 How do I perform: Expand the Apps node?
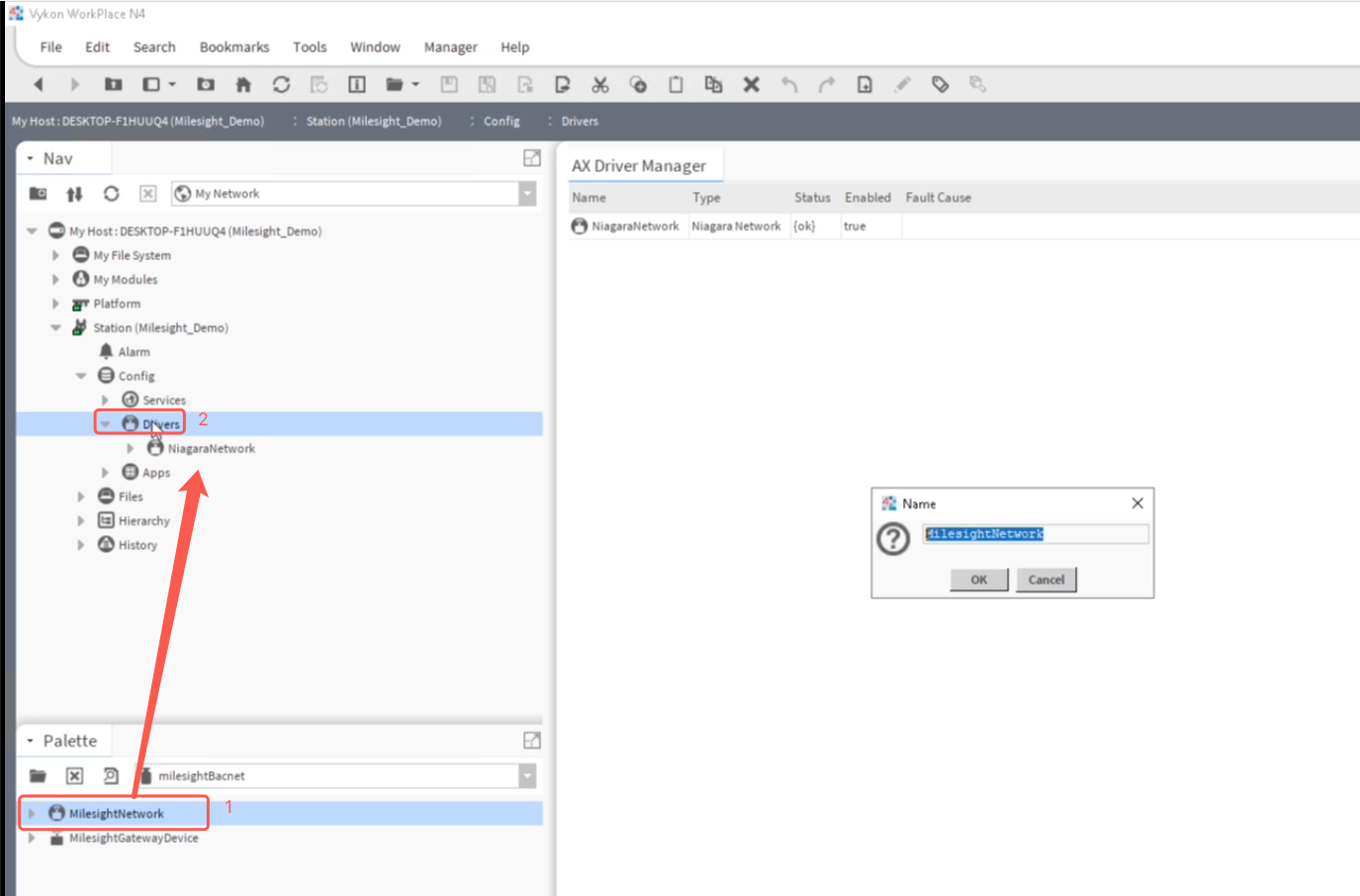point(105,473)
